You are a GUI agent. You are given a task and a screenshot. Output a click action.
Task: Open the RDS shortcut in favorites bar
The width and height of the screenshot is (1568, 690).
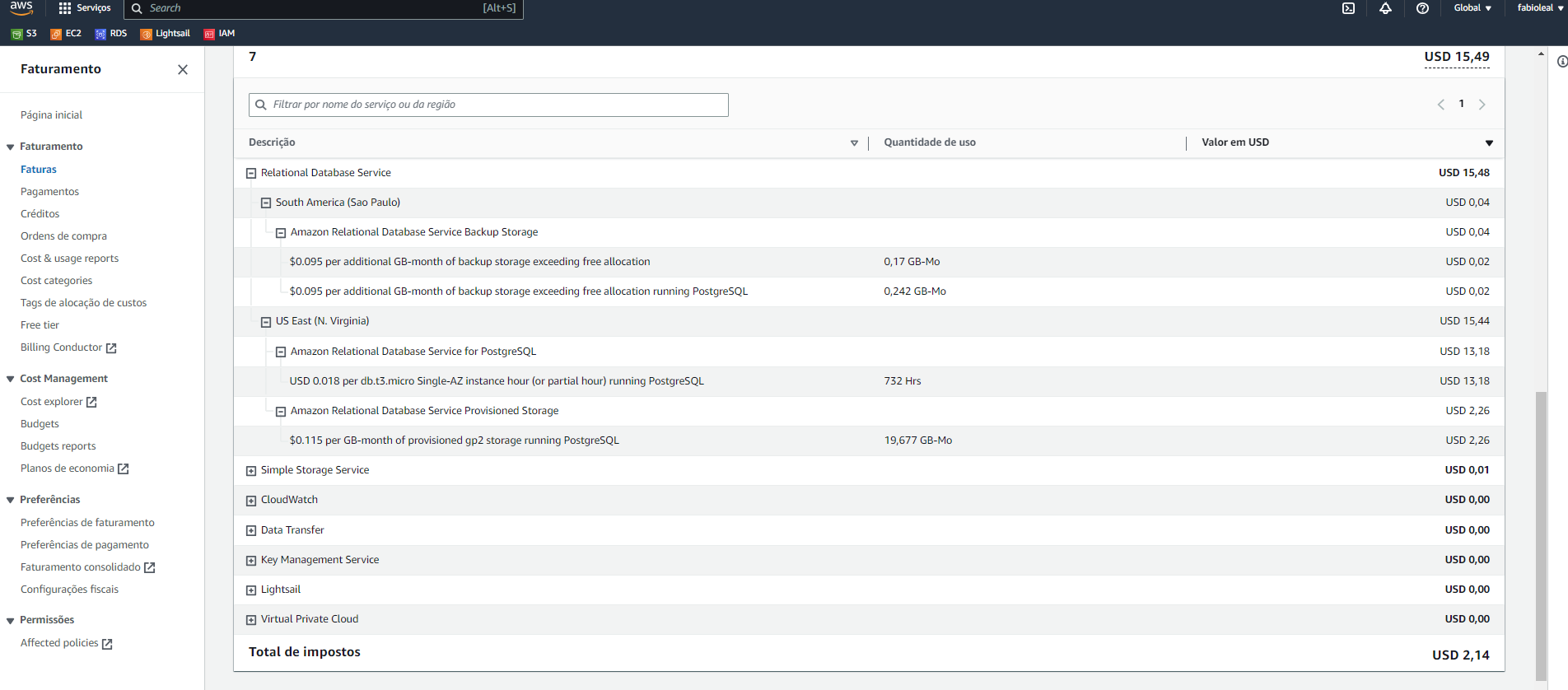pyautogui.click(x=111, y=34)
